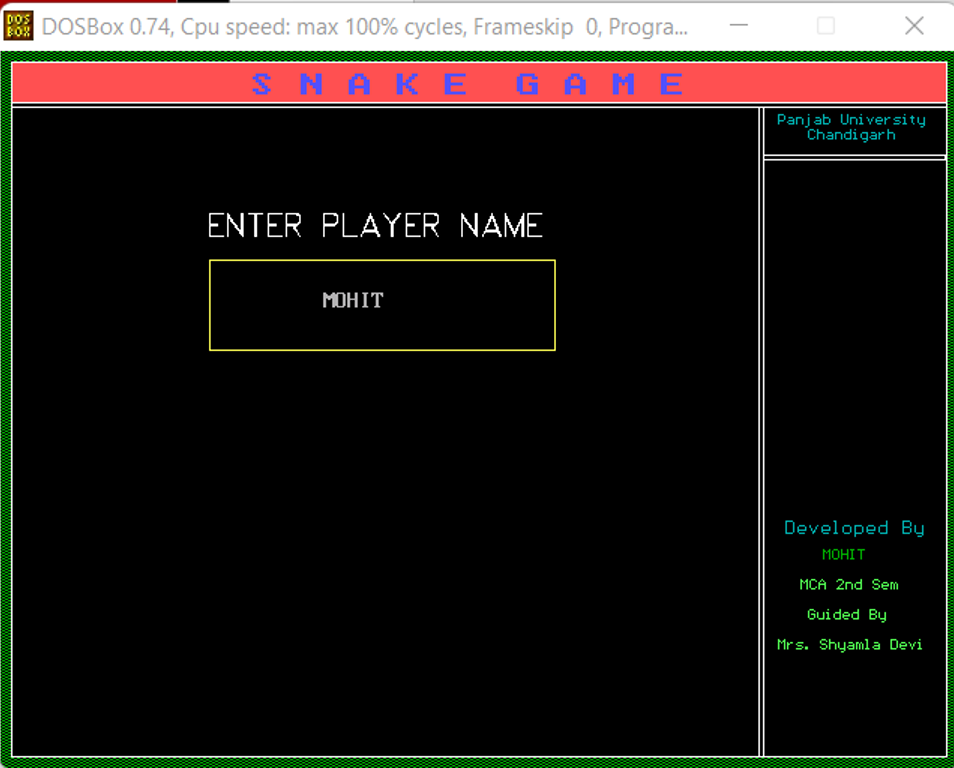Click the right sidebar panel
The image size is (954, 768).
click(853, 350)
